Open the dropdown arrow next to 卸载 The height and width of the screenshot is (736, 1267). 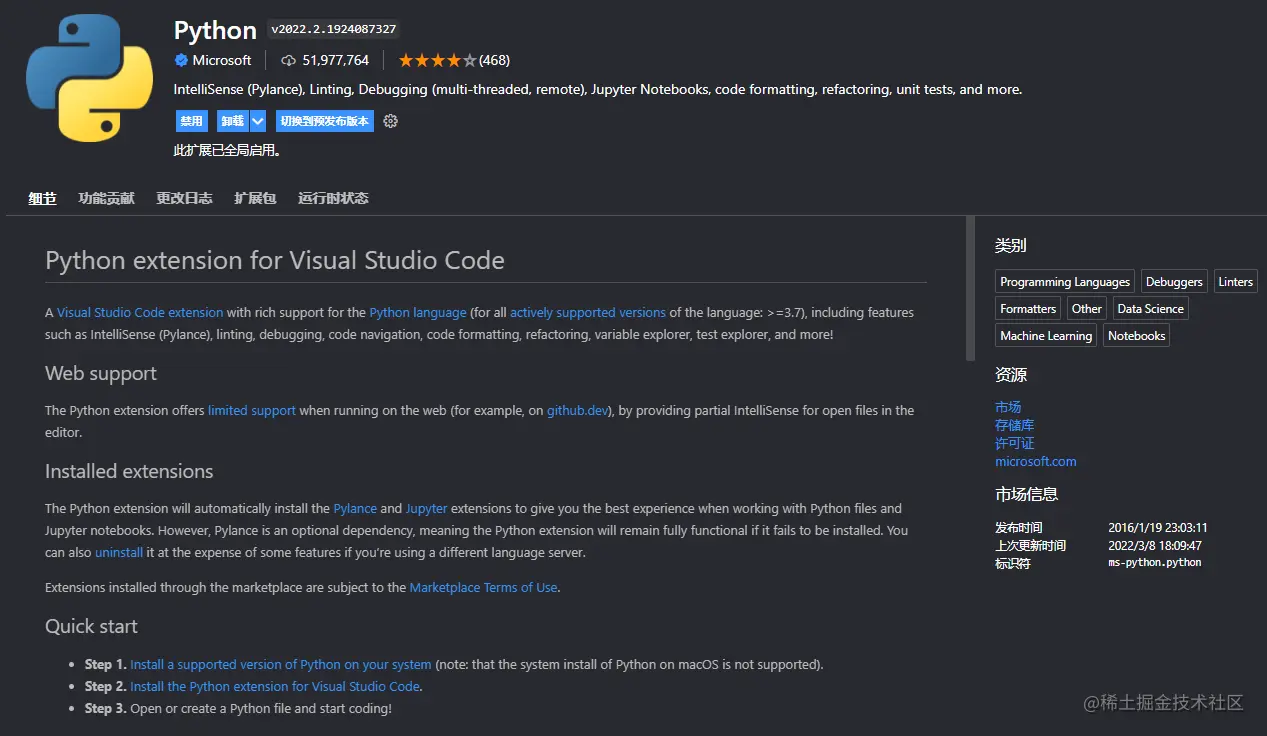pos(258,121)
